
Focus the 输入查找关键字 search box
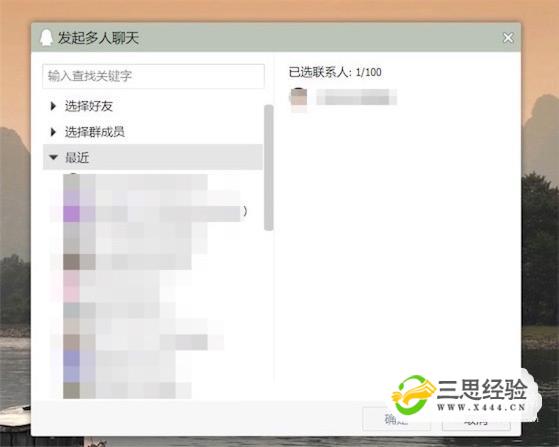coord(153,76)
